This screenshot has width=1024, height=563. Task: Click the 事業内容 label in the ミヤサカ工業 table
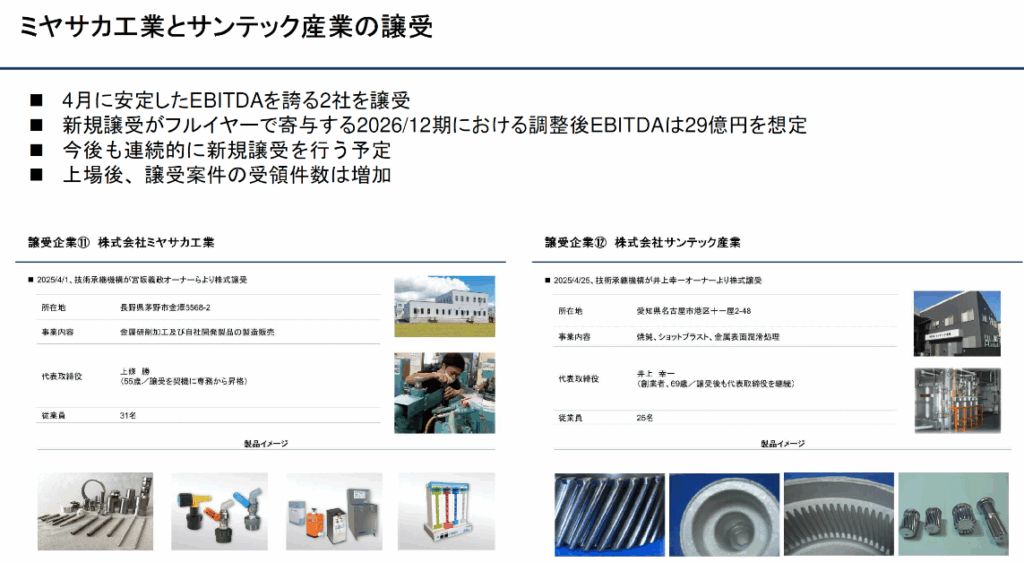(57, 332)
